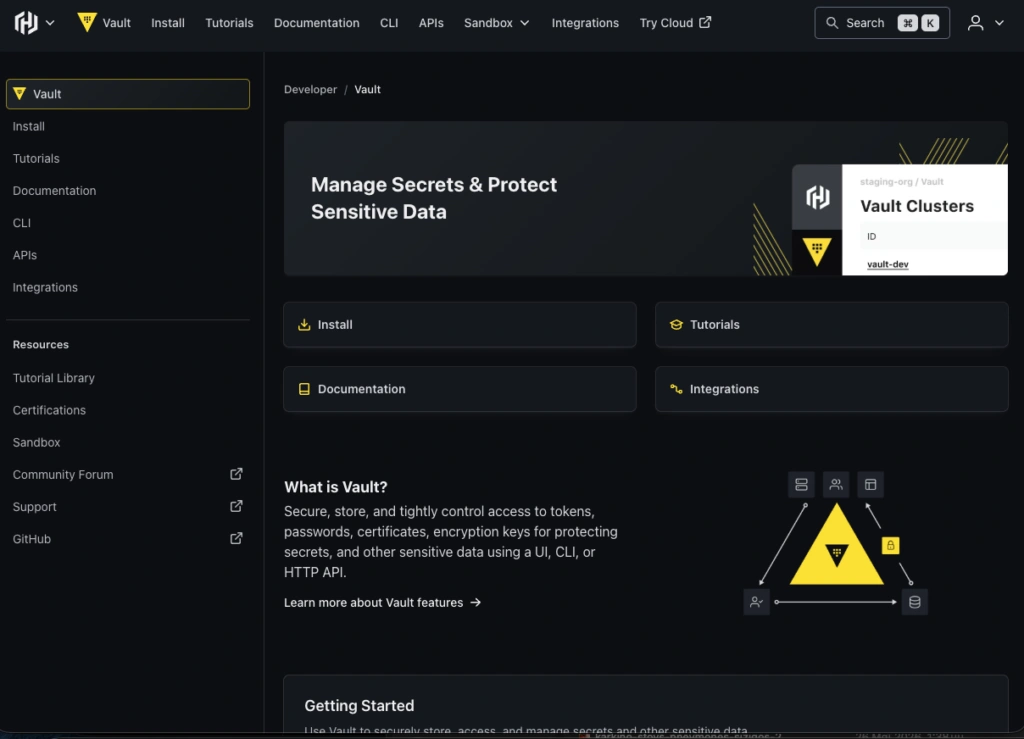This screenshot has height=739, width=1024.
Task: Click the users icon atop Vault diagram
Action: pyautogui.click(x=836, y=484)
